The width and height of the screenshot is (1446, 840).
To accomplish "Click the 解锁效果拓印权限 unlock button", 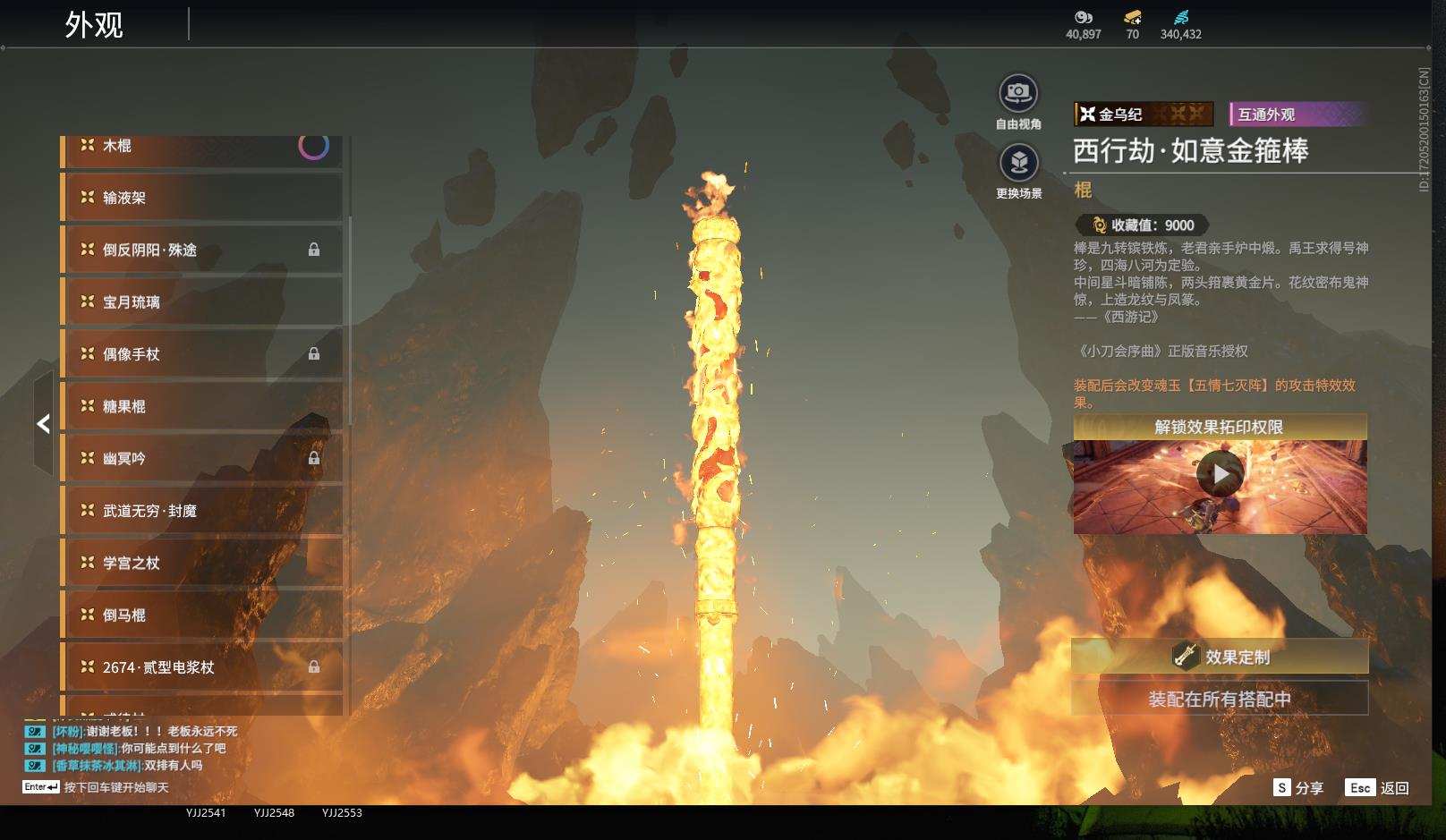I will pos(1220,427).
